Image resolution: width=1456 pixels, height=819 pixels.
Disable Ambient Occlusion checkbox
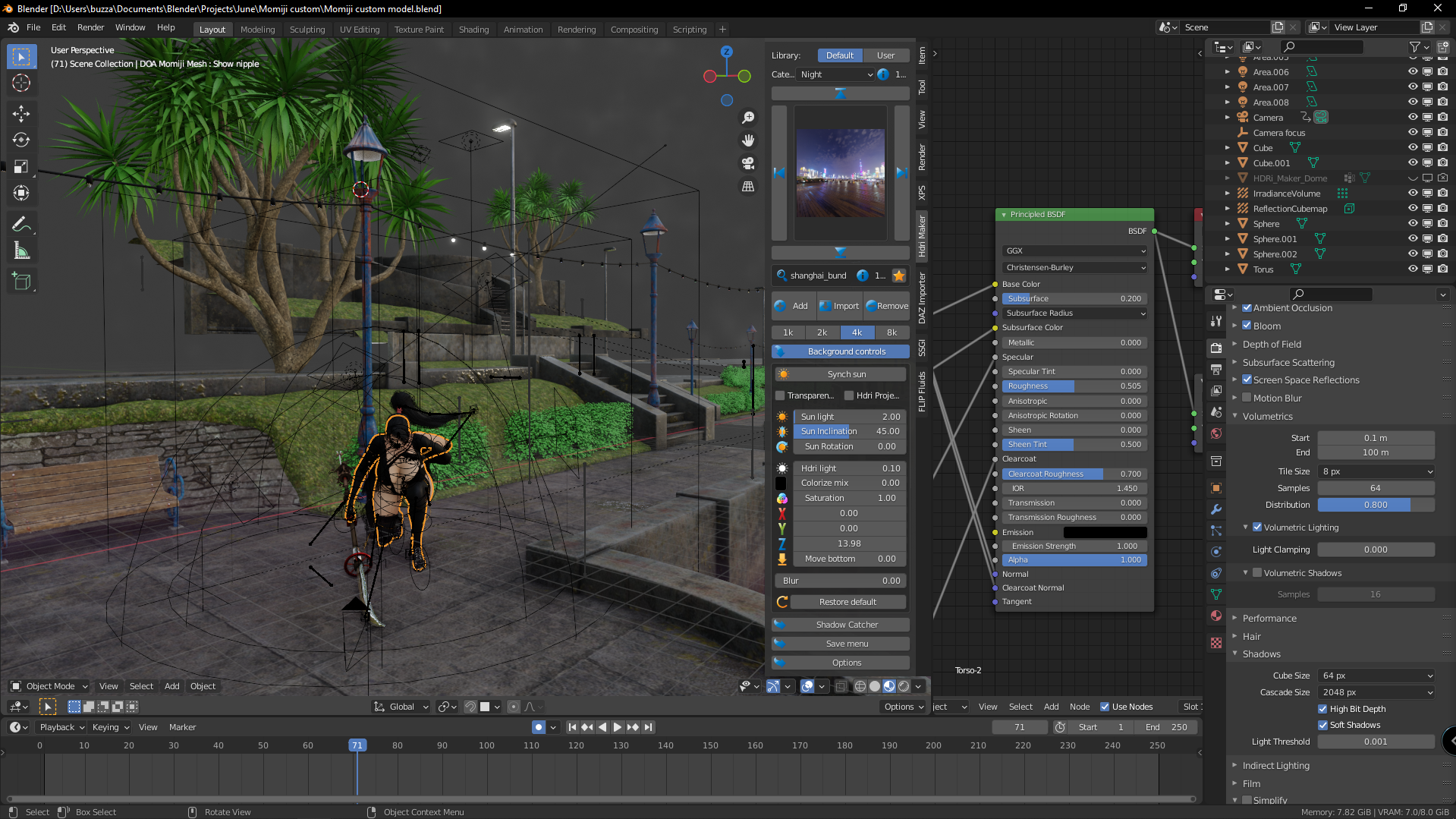point(1247,307)
